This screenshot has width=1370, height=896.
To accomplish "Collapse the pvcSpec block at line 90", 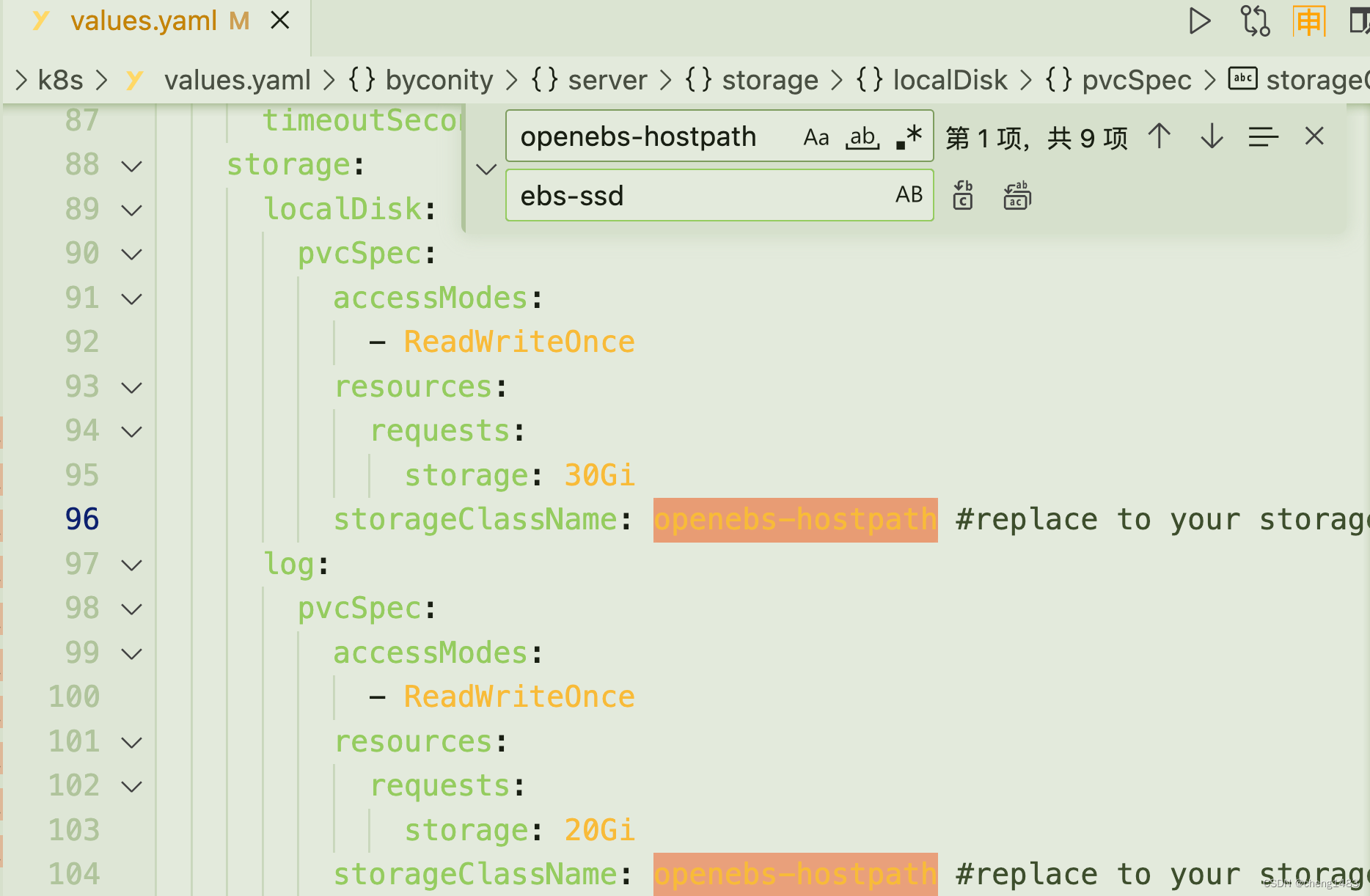I will [131, 253].
